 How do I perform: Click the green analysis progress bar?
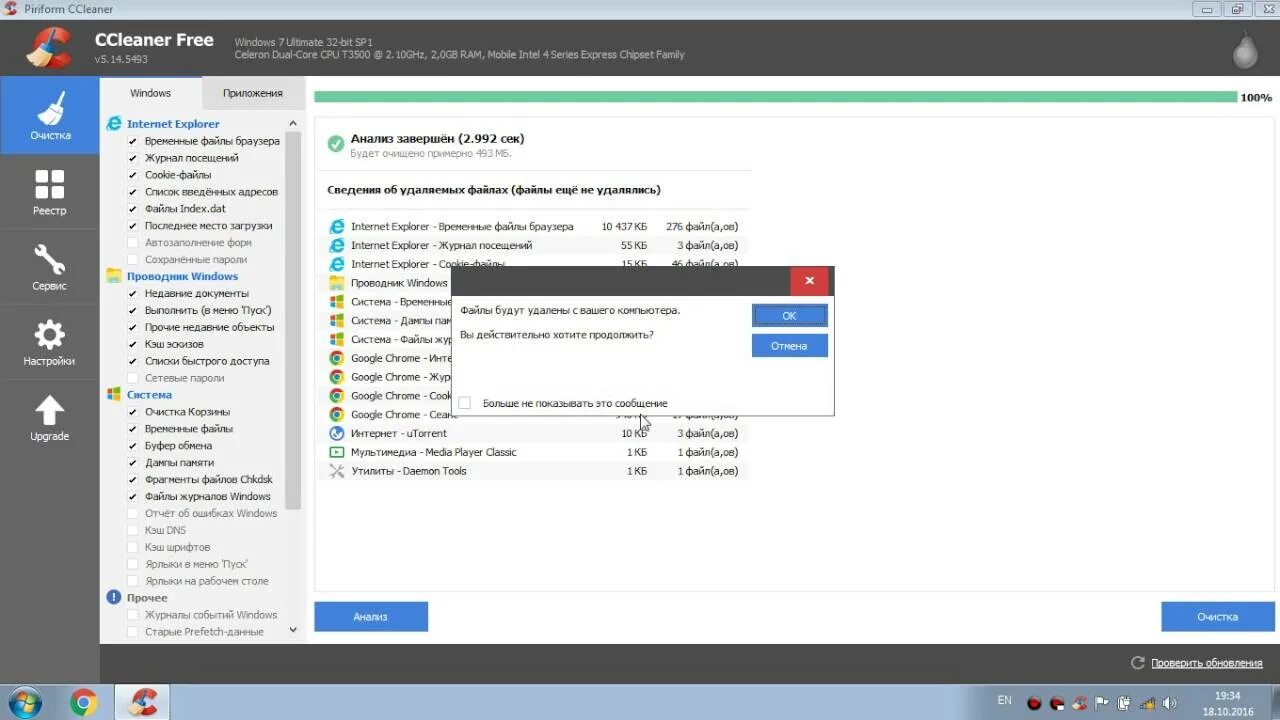tap(770, 97)
